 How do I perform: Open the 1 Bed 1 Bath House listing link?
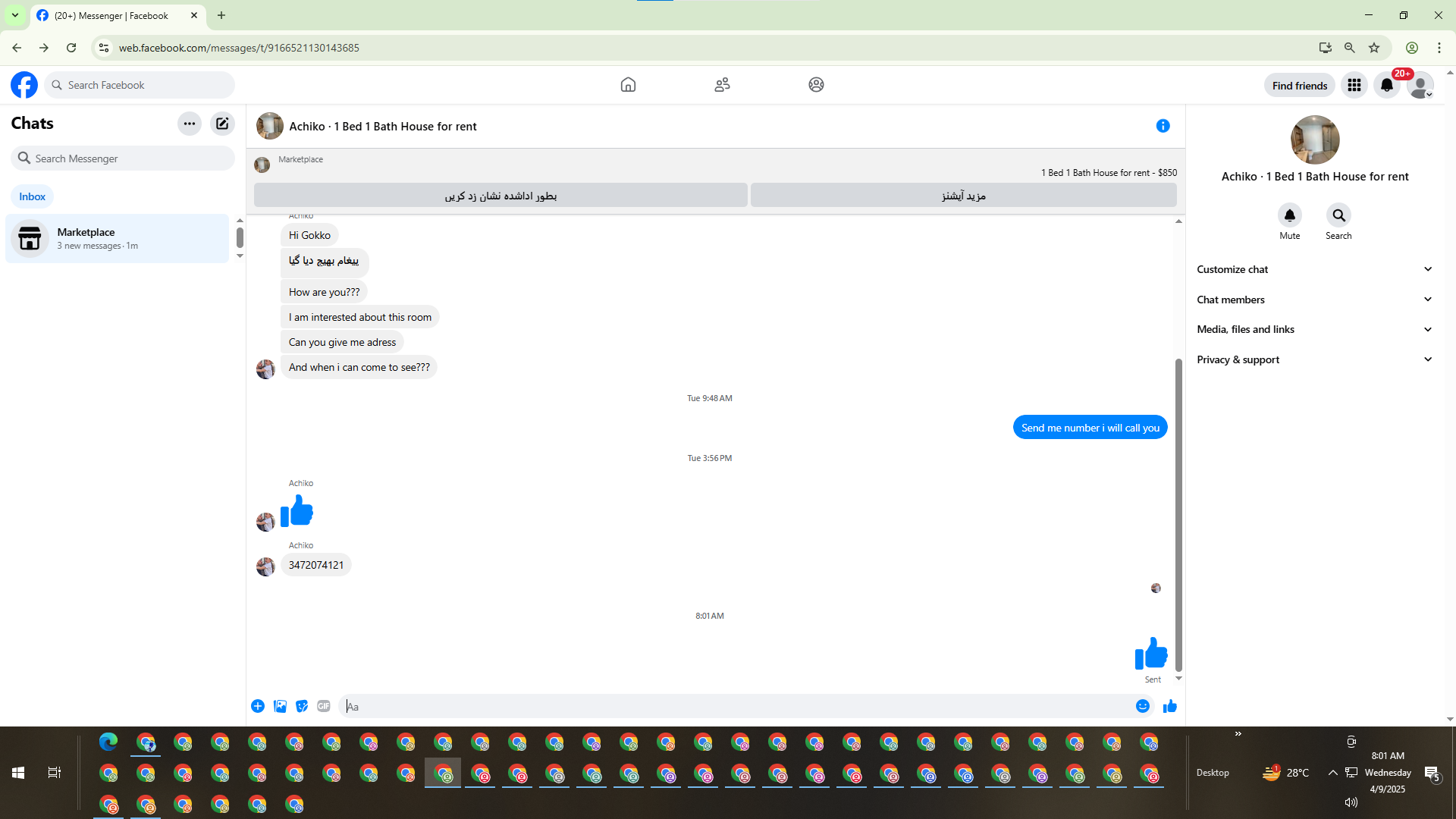[x=1109, y=173]
